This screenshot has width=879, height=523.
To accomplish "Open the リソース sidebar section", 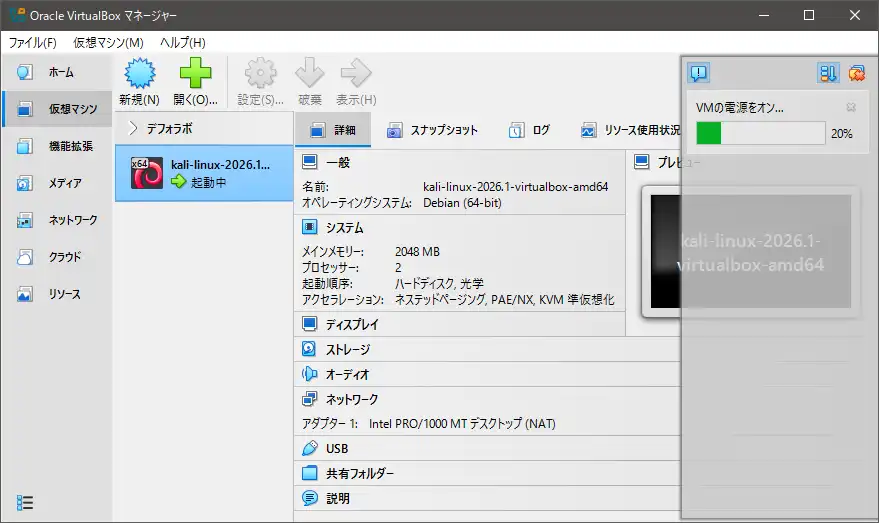I will click(56, 294).
